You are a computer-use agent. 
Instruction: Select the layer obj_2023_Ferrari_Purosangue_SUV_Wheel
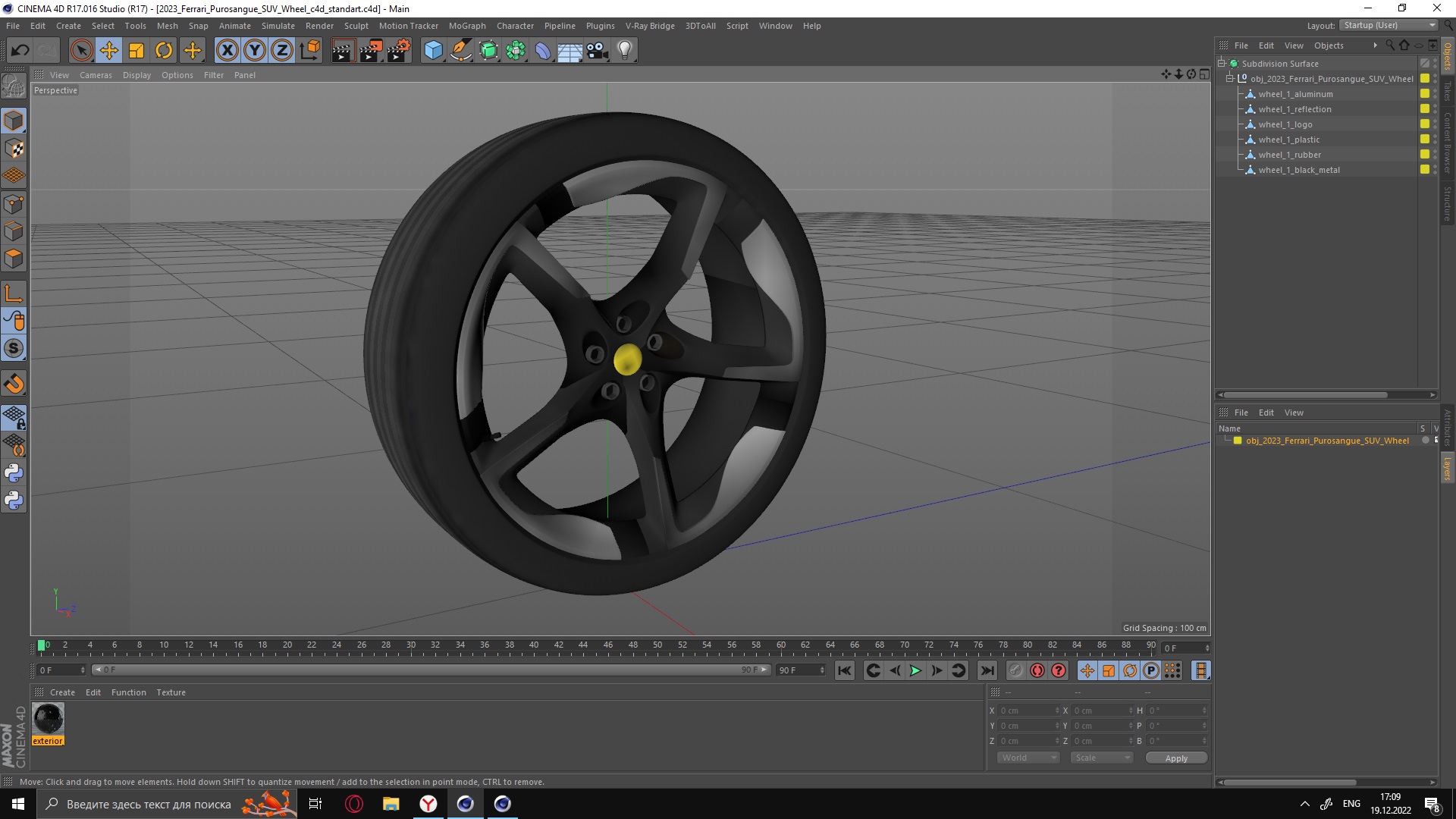[x=1327, y=441]
